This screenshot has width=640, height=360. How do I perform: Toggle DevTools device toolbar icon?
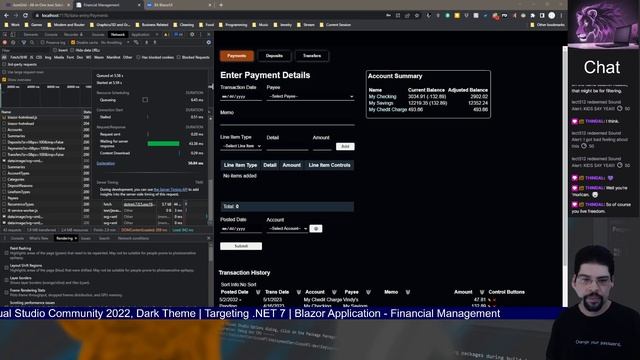[13, 35]
